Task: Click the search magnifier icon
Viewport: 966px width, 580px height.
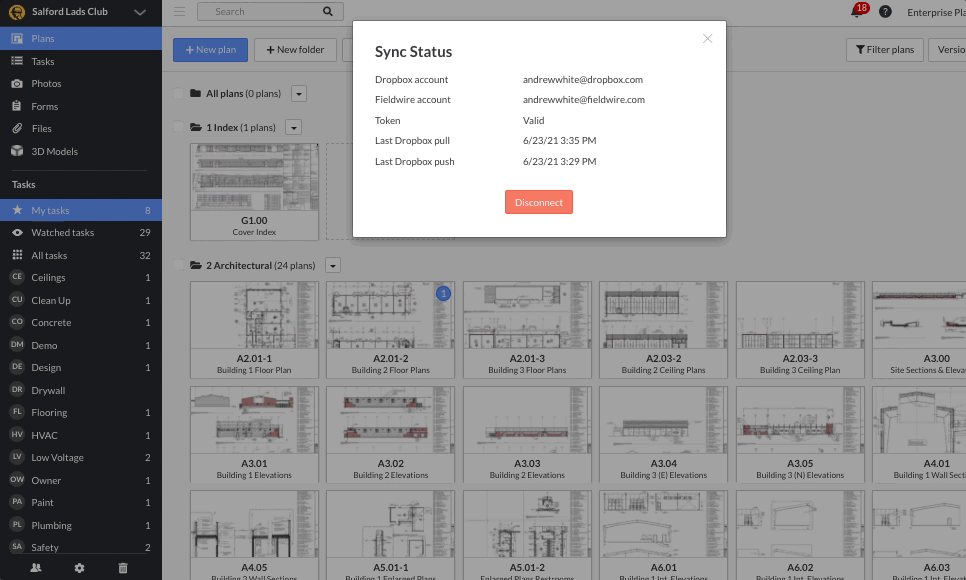Action: click(x=328, y=12)
